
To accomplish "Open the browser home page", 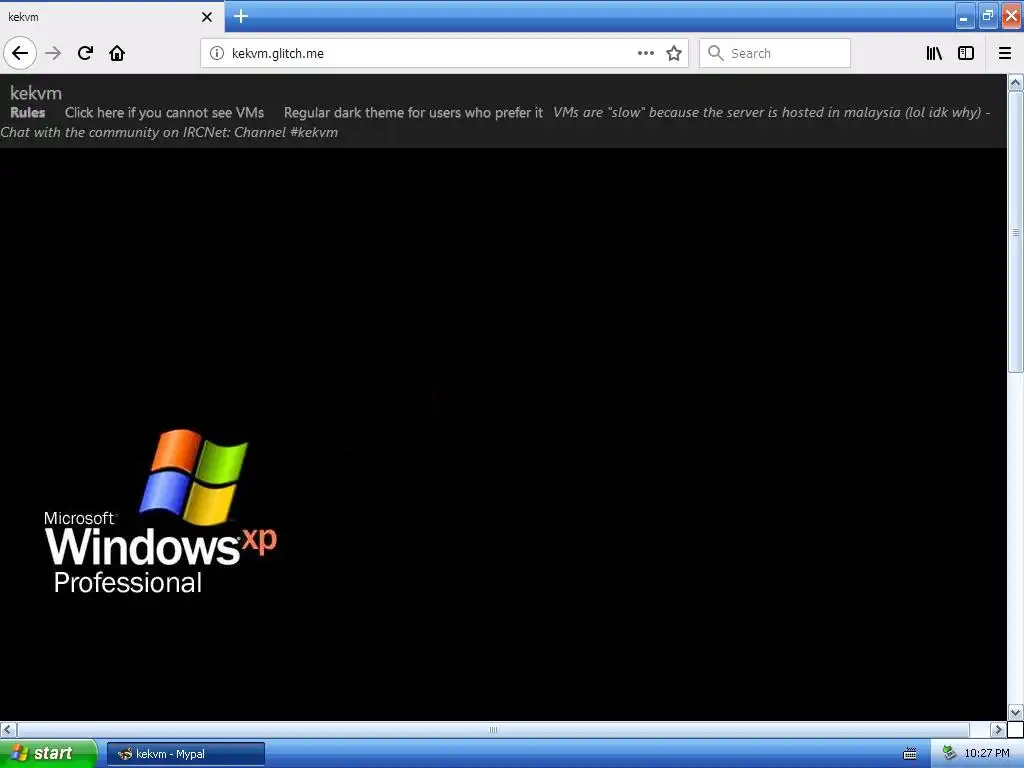I will pos(117,53).
